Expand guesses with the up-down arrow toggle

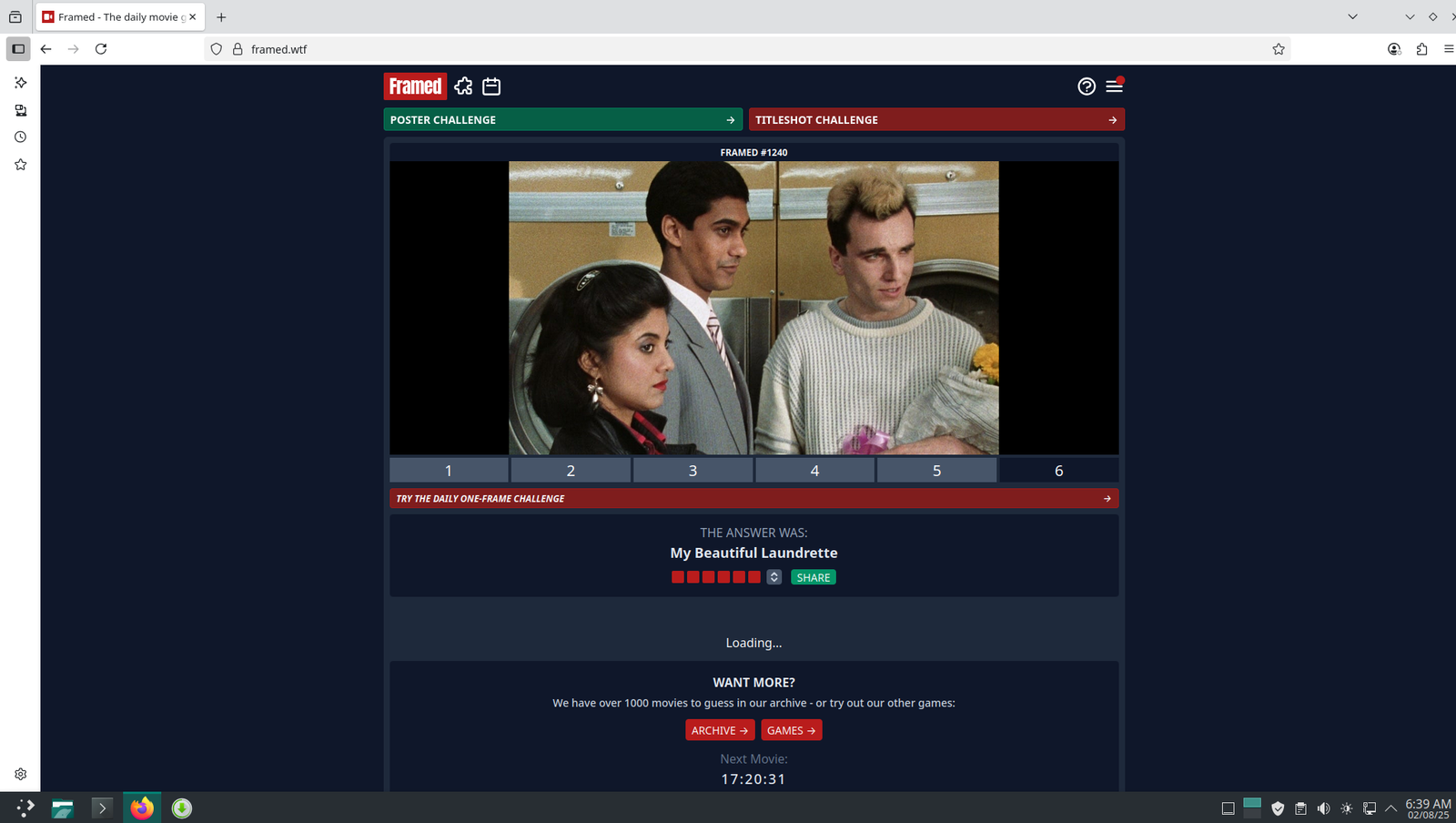click(773, 577)
